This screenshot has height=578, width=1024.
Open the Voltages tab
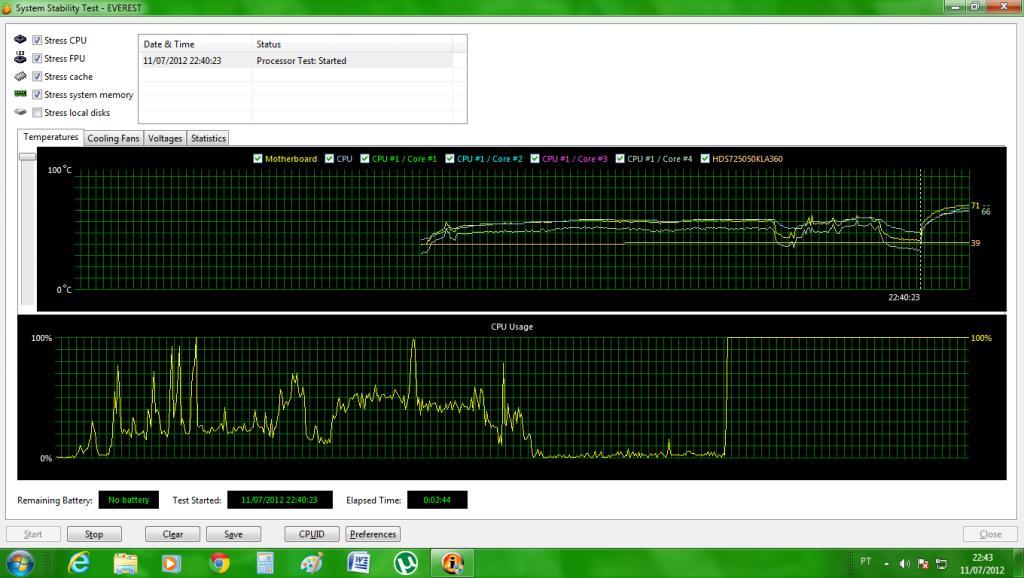pyautogui.click(x=165, y=138)
